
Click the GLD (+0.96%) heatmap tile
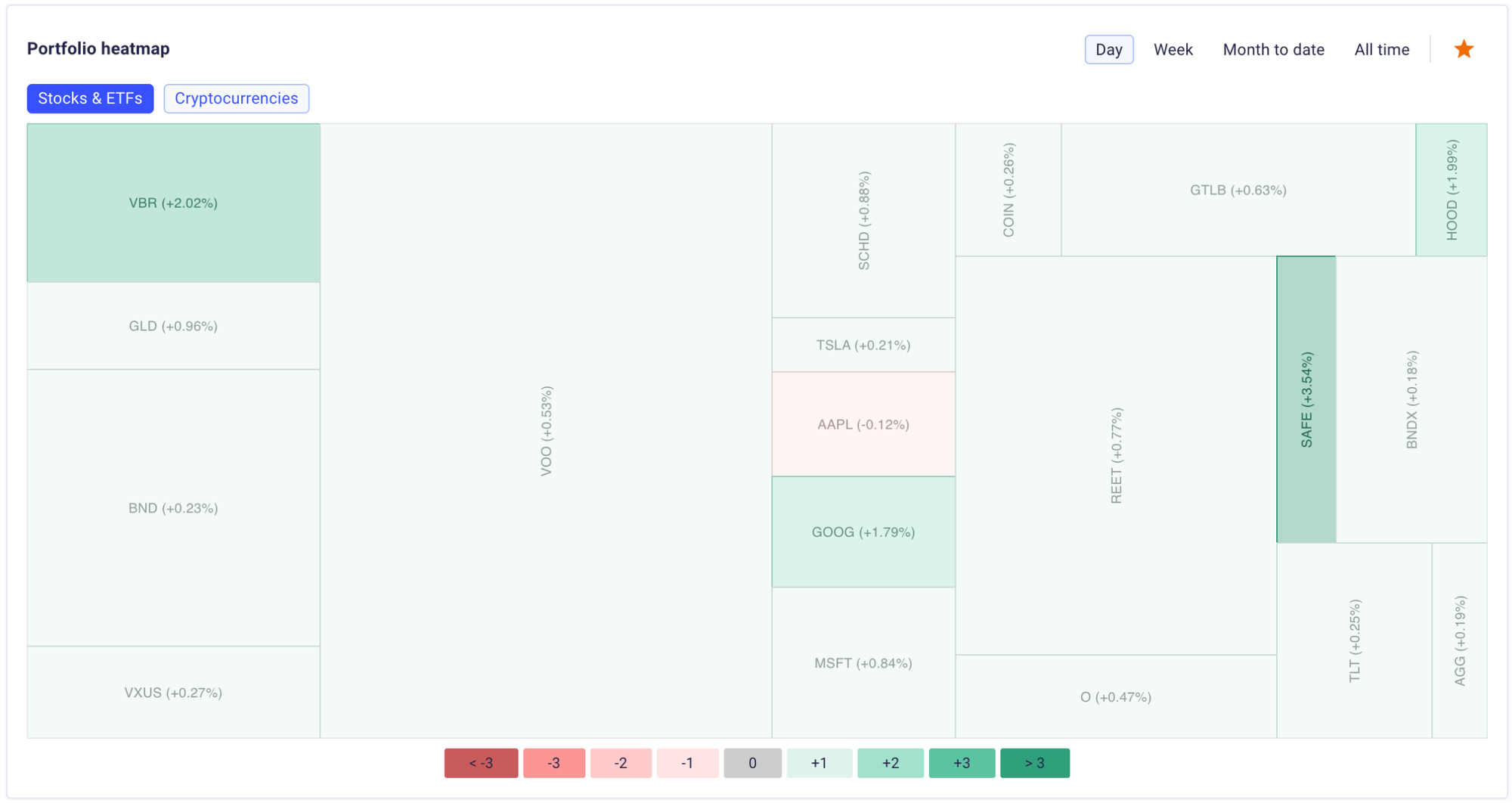[173, 326]
